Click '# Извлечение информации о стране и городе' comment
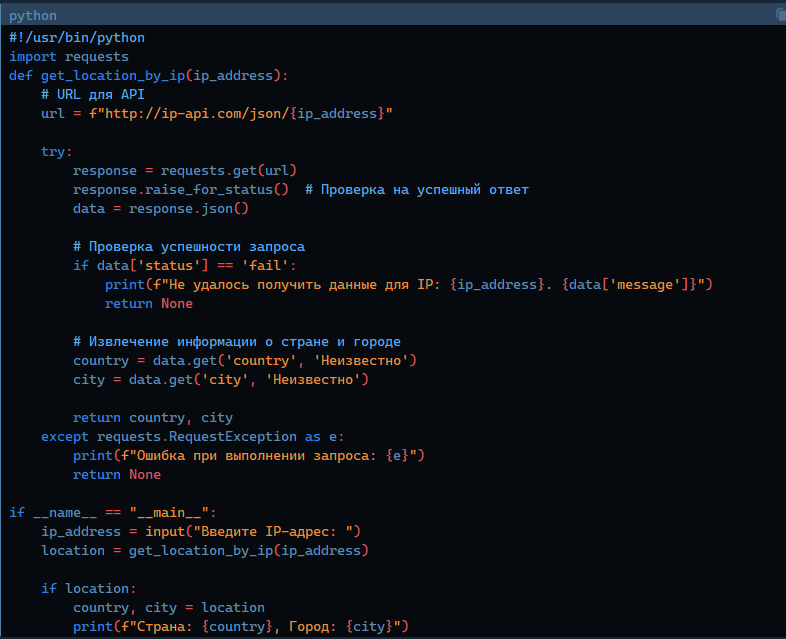 click(237, 342)
